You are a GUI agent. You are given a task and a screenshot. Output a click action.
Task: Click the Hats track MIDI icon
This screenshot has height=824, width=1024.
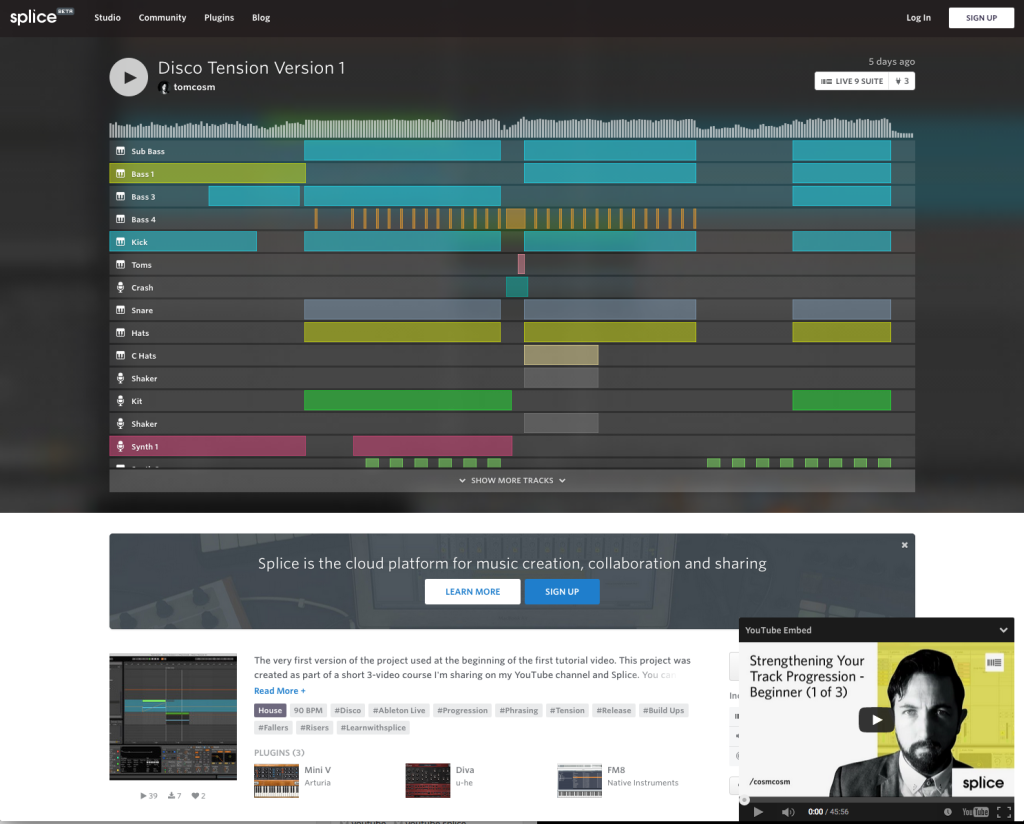click(120, 333)
